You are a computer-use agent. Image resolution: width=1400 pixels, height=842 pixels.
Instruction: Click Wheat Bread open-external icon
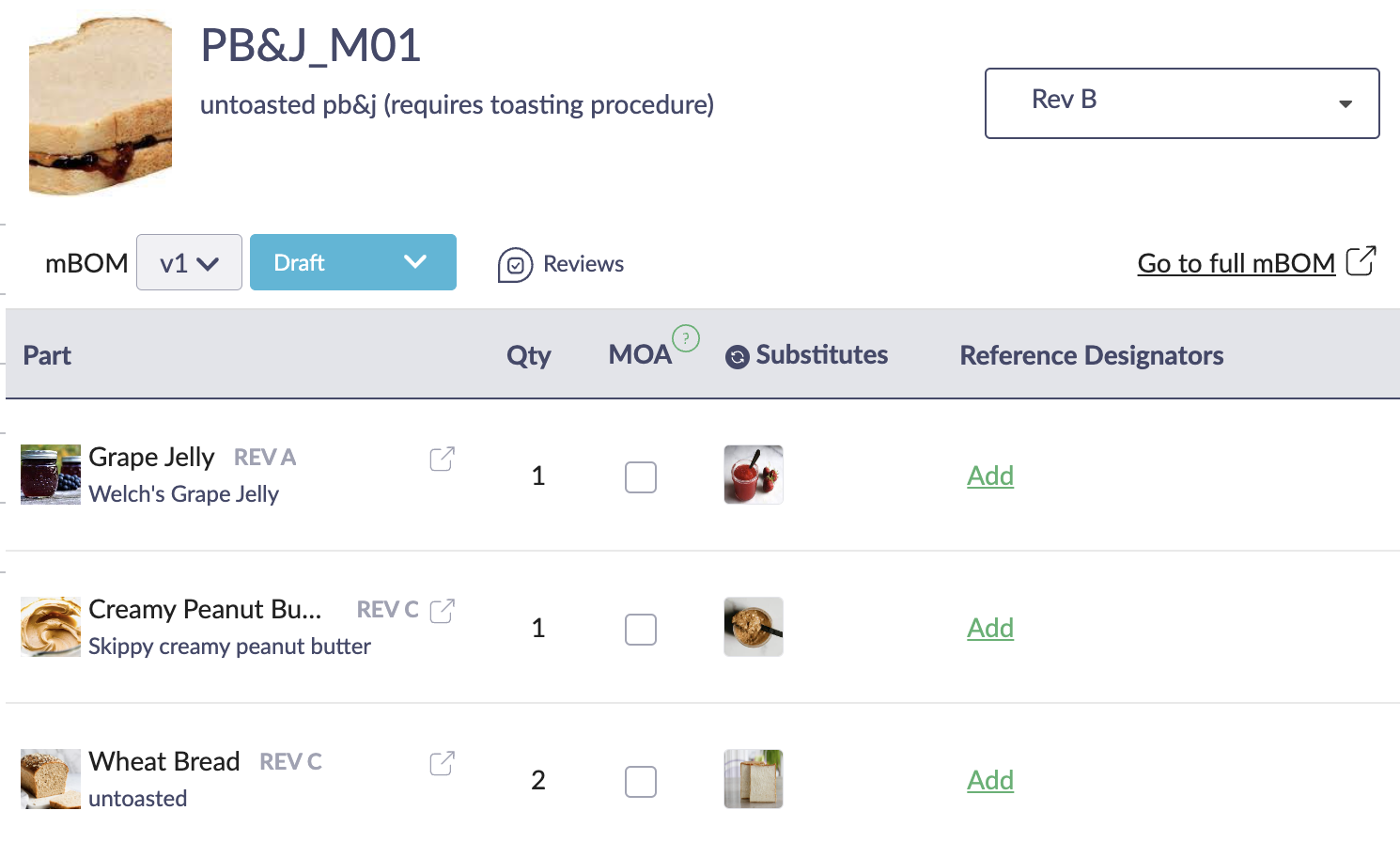[442, 763]
